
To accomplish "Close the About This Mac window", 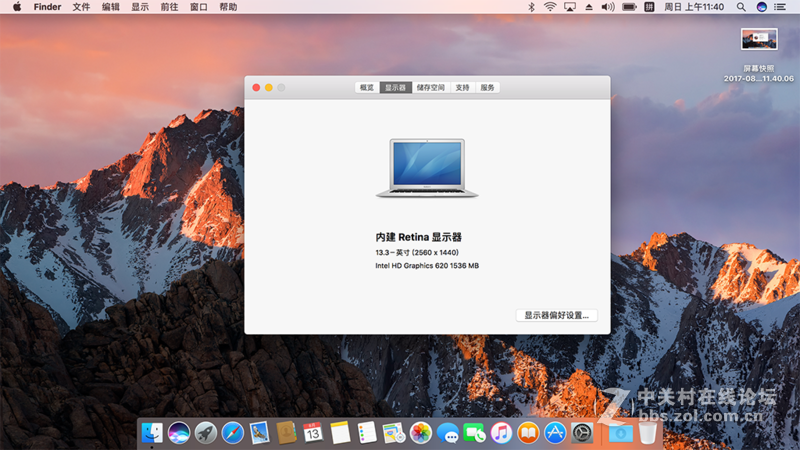I will (256, 88).
